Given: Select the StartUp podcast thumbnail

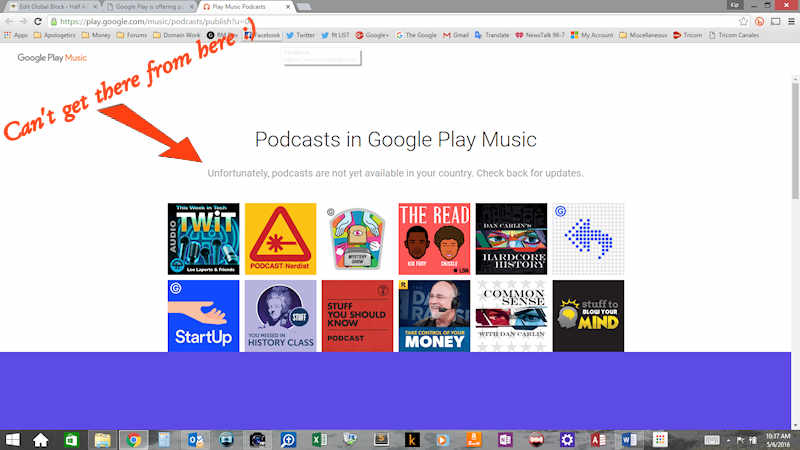Looking at the screenshot, I should pyautogui.click(x=203, y=316).
